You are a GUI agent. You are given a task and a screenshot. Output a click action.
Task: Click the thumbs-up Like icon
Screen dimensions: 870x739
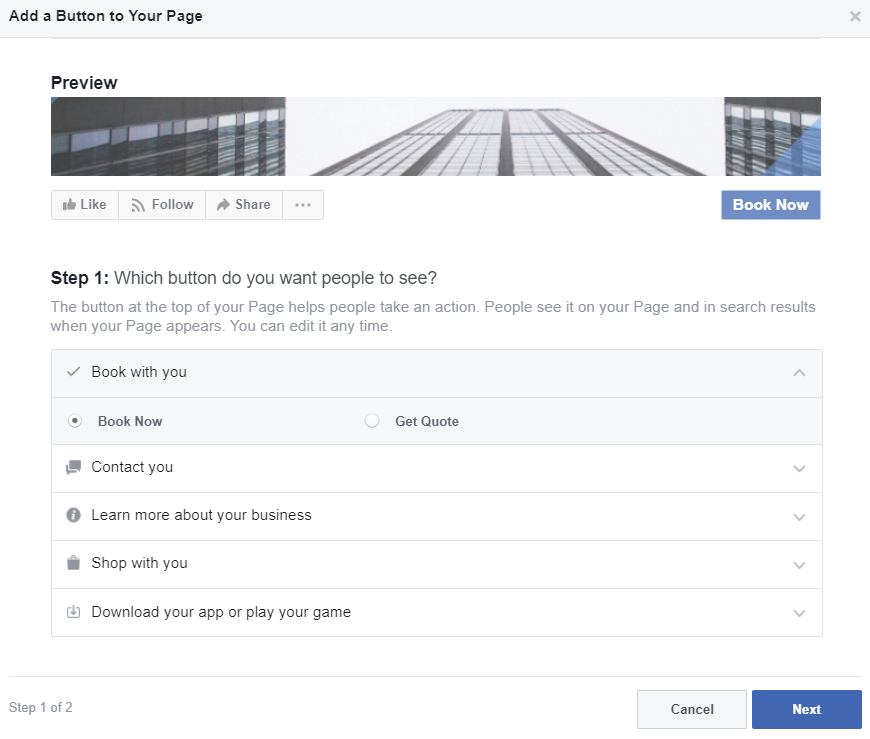pyautogui.click(x=69, y=205)
